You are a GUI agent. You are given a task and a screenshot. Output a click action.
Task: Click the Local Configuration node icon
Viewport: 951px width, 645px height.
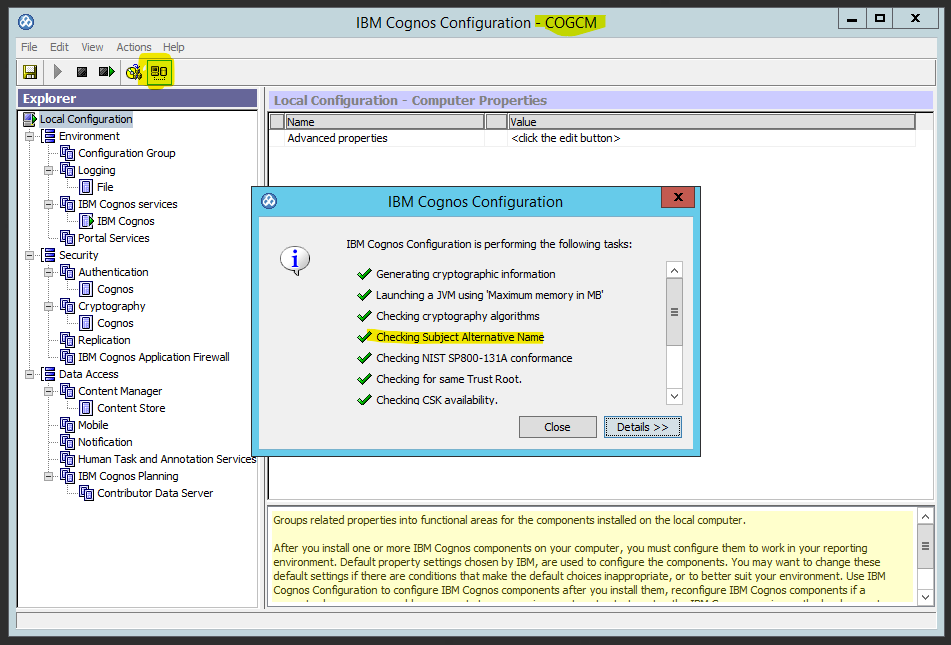pyautogui.click(x=30, y=119)
